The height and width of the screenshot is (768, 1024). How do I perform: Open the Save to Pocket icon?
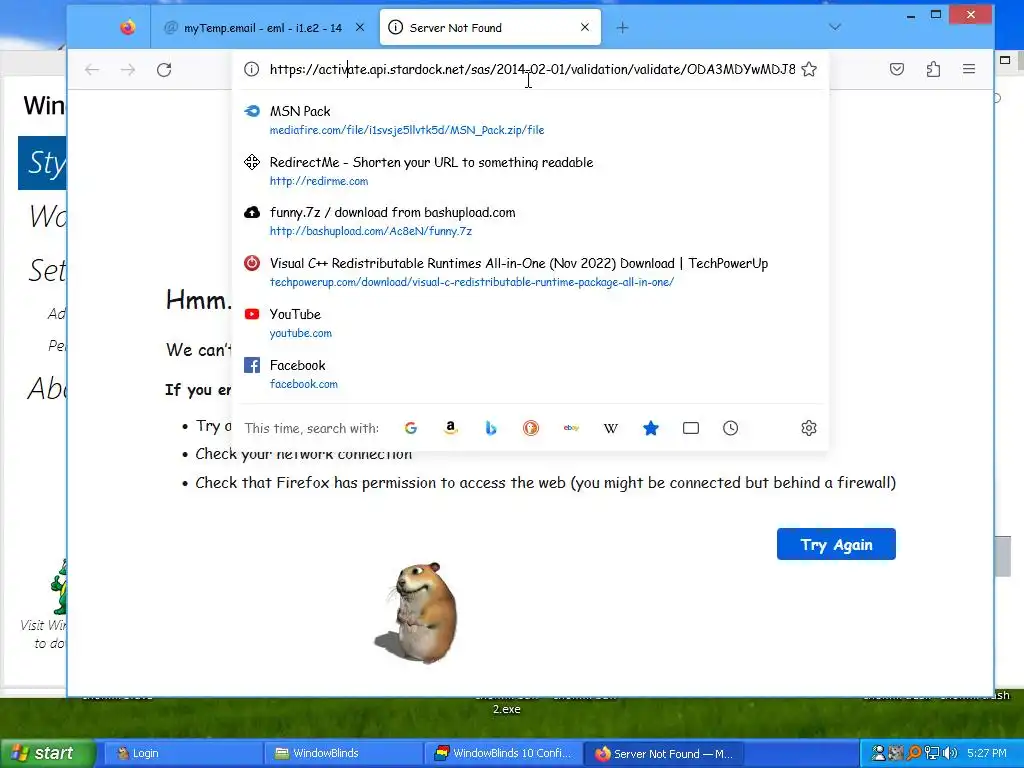coord(897,69)
